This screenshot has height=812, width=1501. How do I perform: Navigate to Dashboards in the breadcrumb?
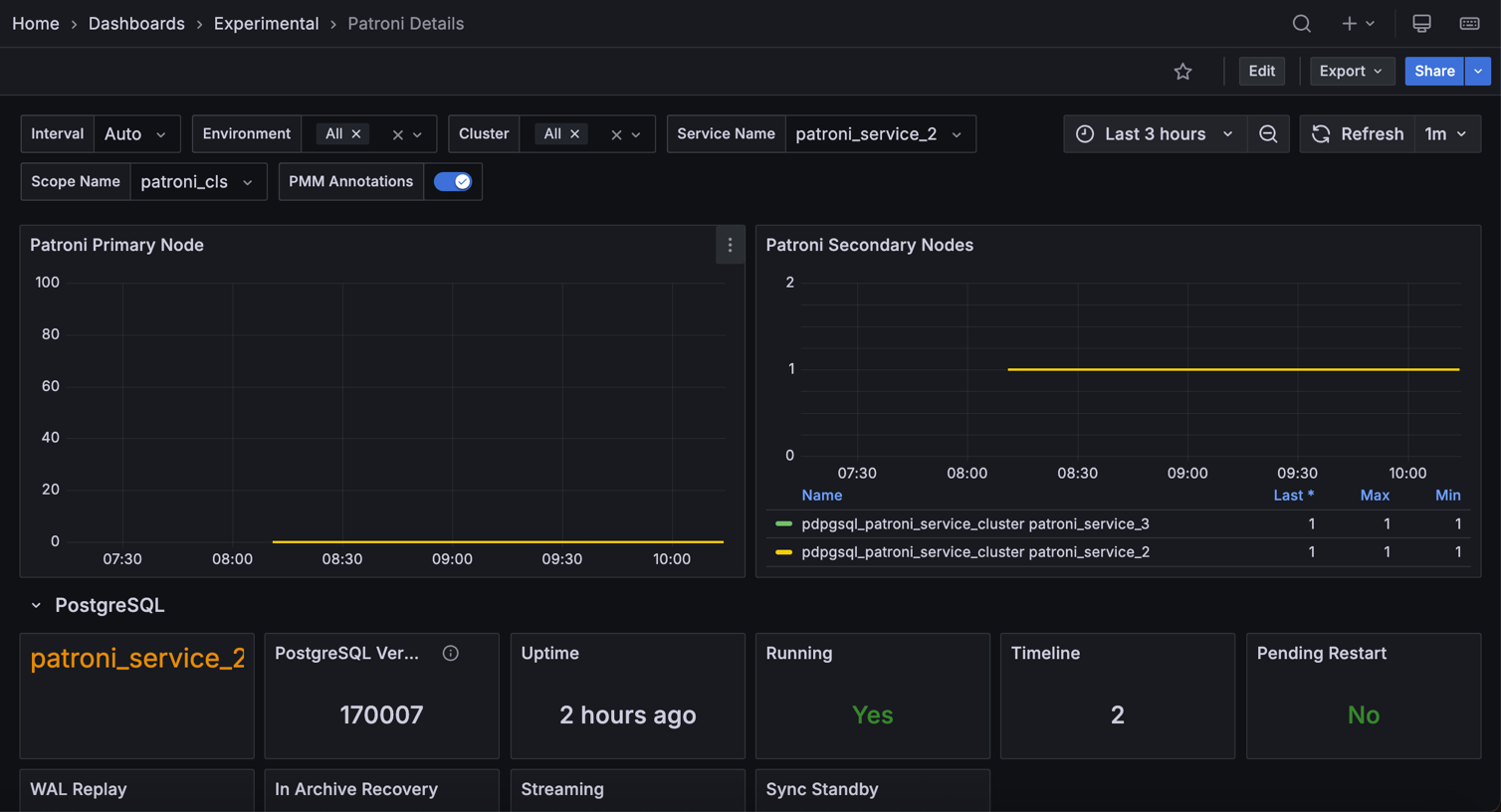click(136, 23)
